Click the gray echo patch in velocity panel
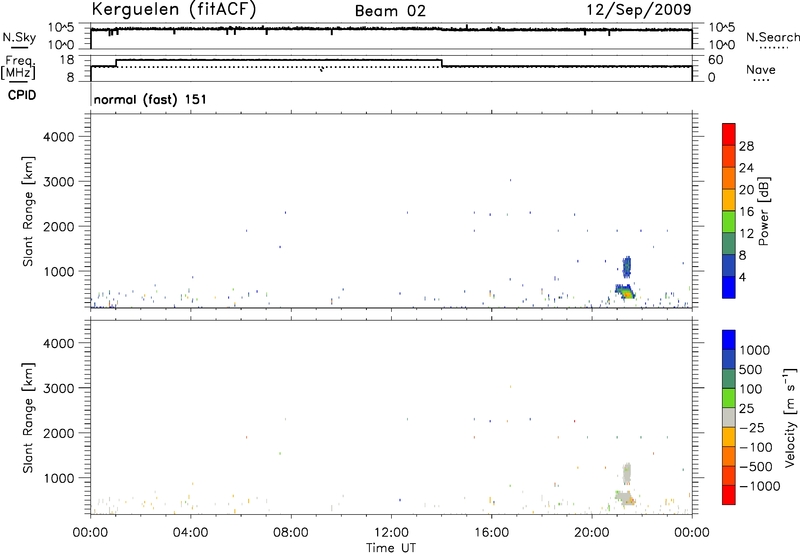Screen dimensions: 800x554 627,473
